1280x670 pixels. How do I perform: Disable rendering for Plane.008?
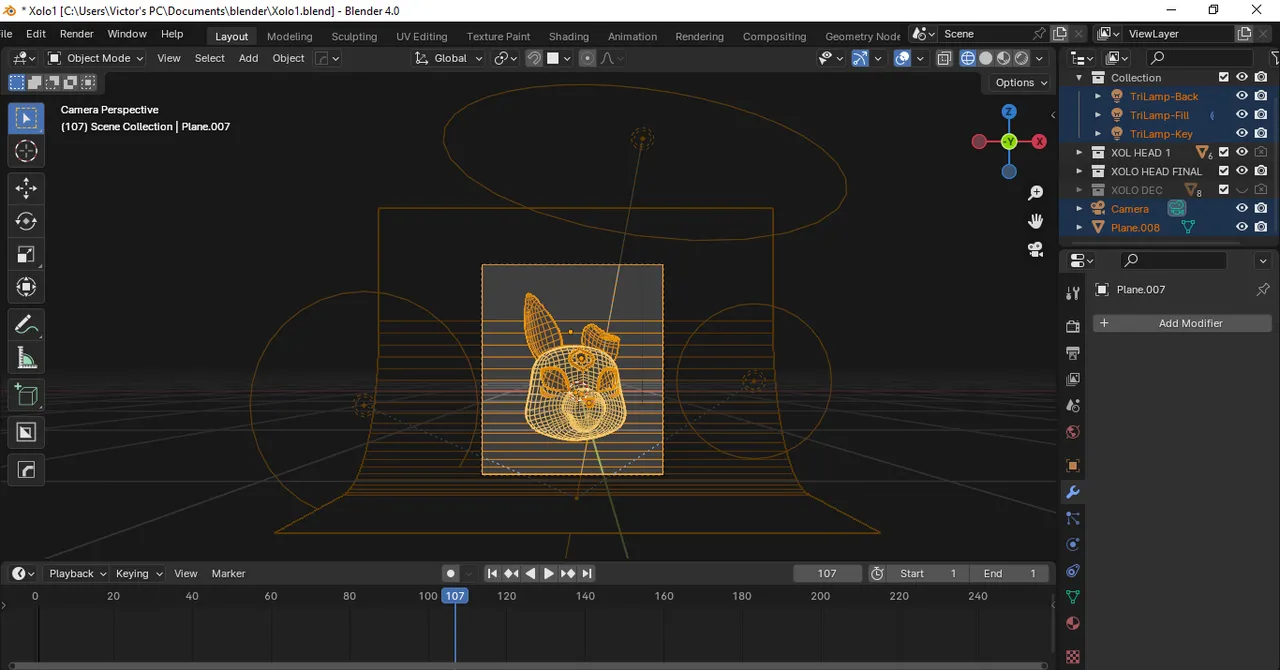[x=1261, y=227]
